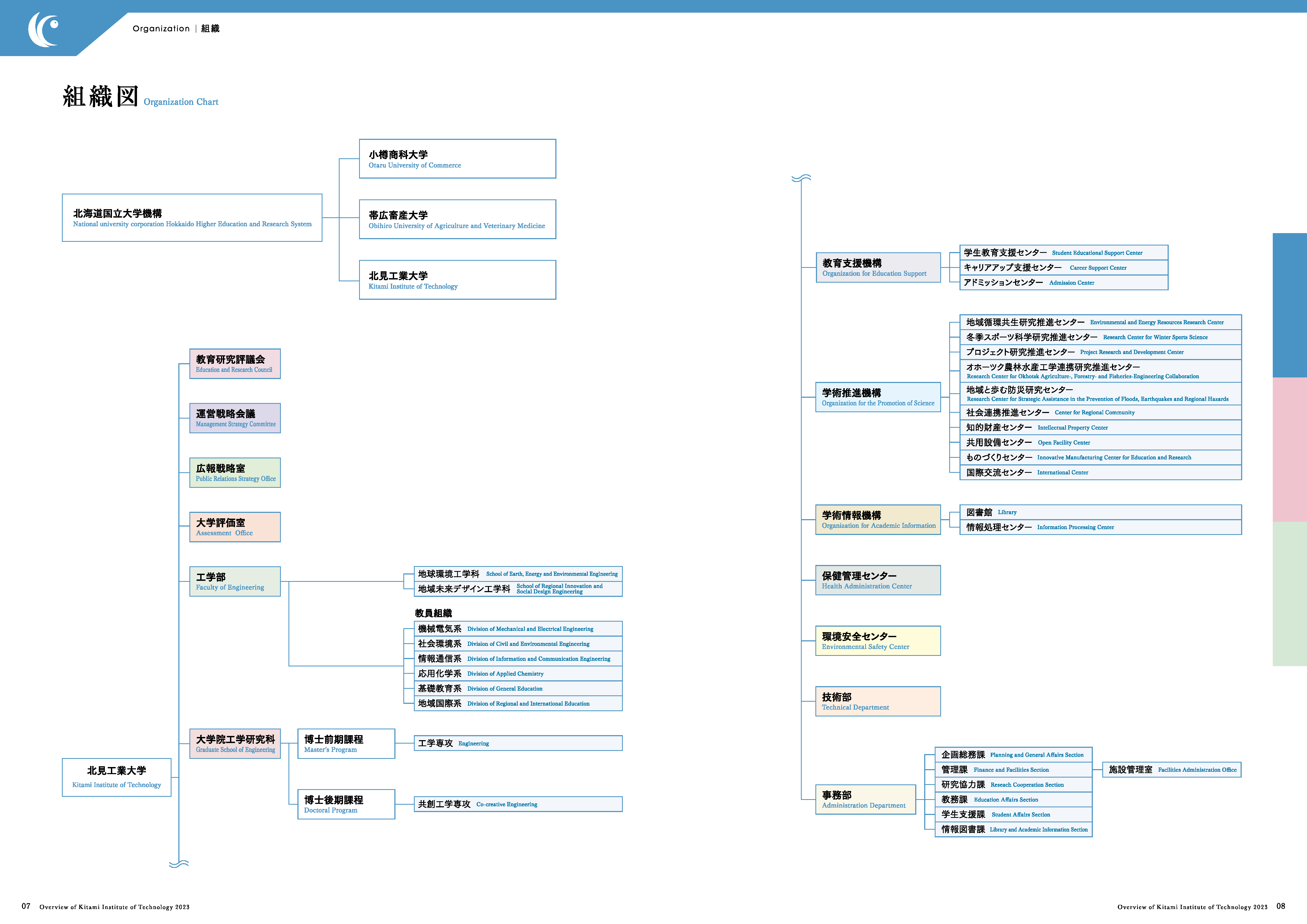This screenshot has width=1307, height=924.
Task: Click the pink side tab on right edge
Action: point(1289,449)
